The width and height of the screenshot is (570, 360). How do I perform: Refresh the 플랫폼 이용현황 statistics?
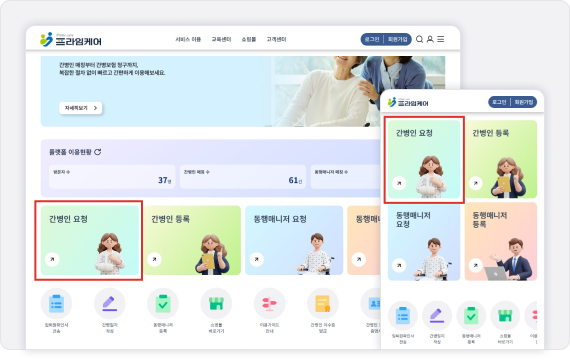(97, 152)
